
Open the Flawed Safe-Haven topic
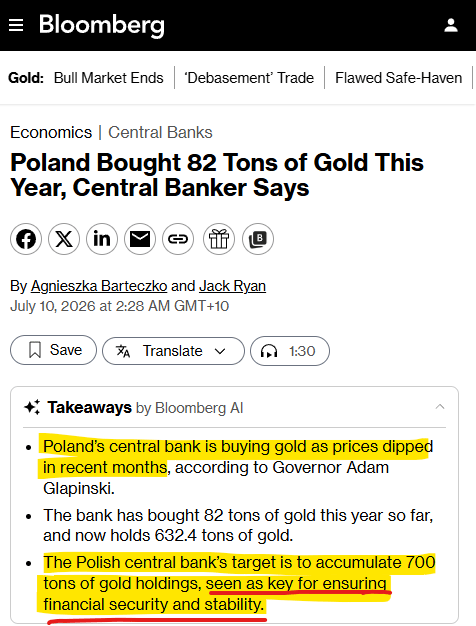[399, 78]
